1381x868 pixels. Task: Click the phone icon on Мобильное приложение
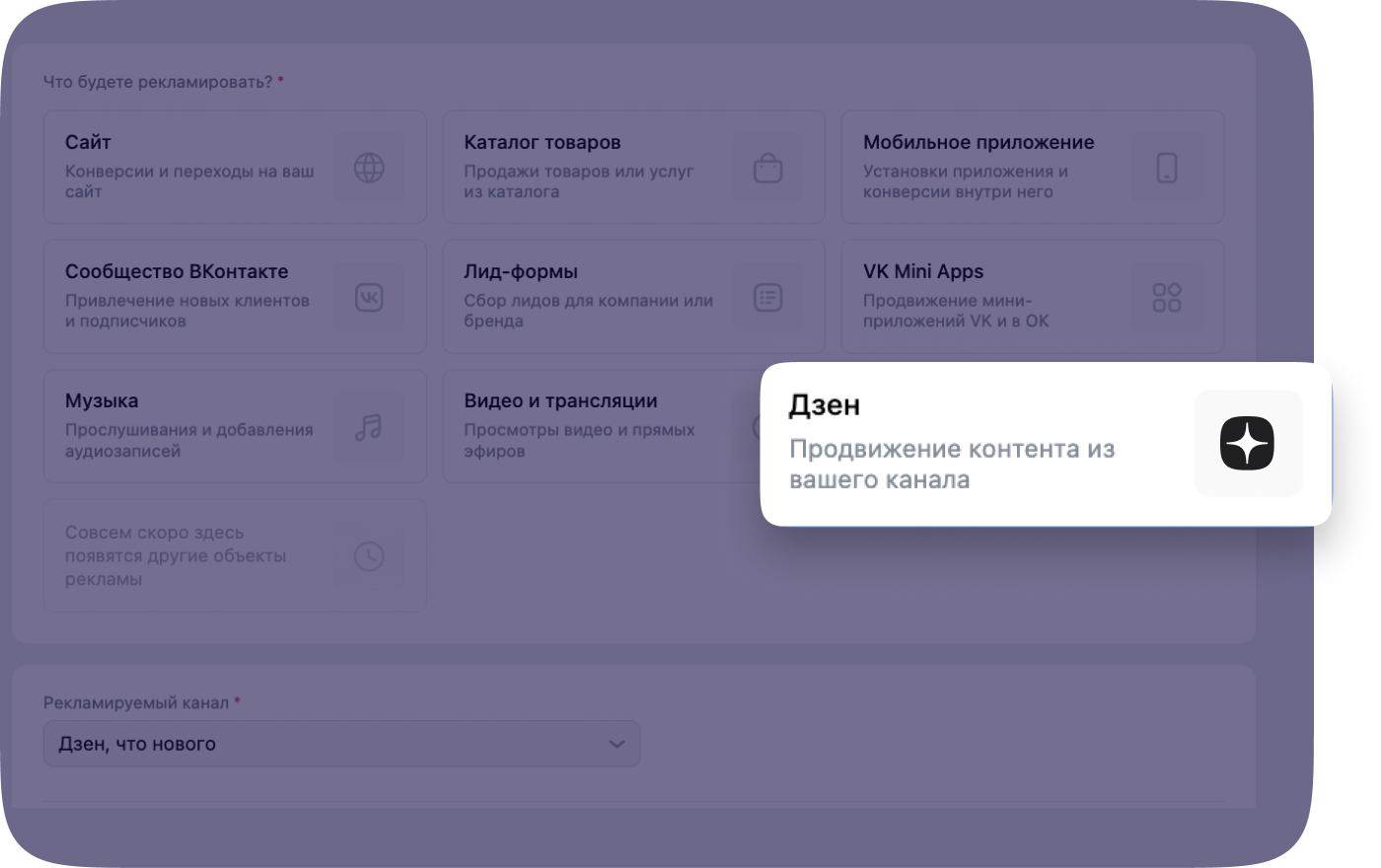point(1167,168)
